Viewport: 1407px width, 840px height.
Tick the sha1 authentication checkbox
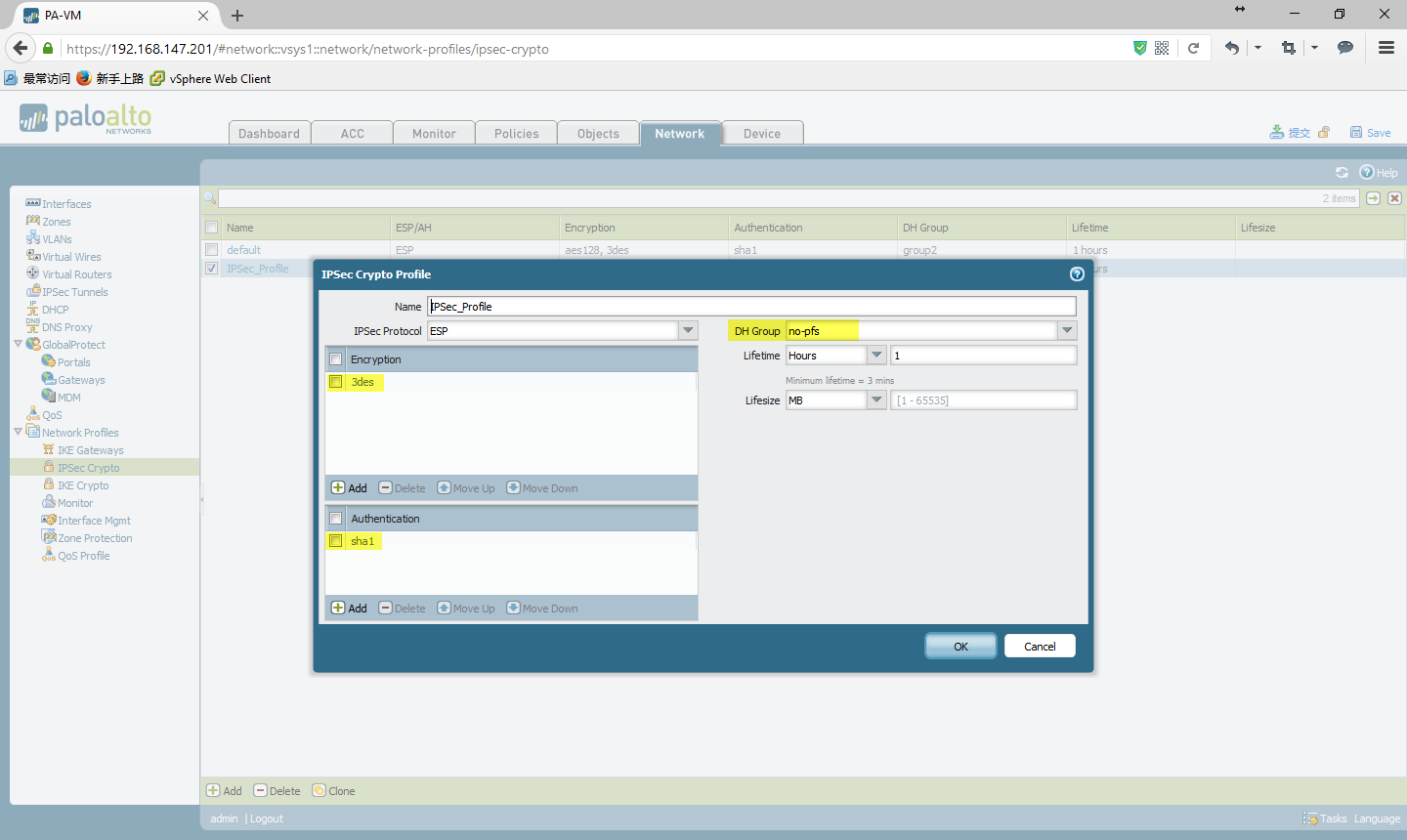click(x=336, y=541)
